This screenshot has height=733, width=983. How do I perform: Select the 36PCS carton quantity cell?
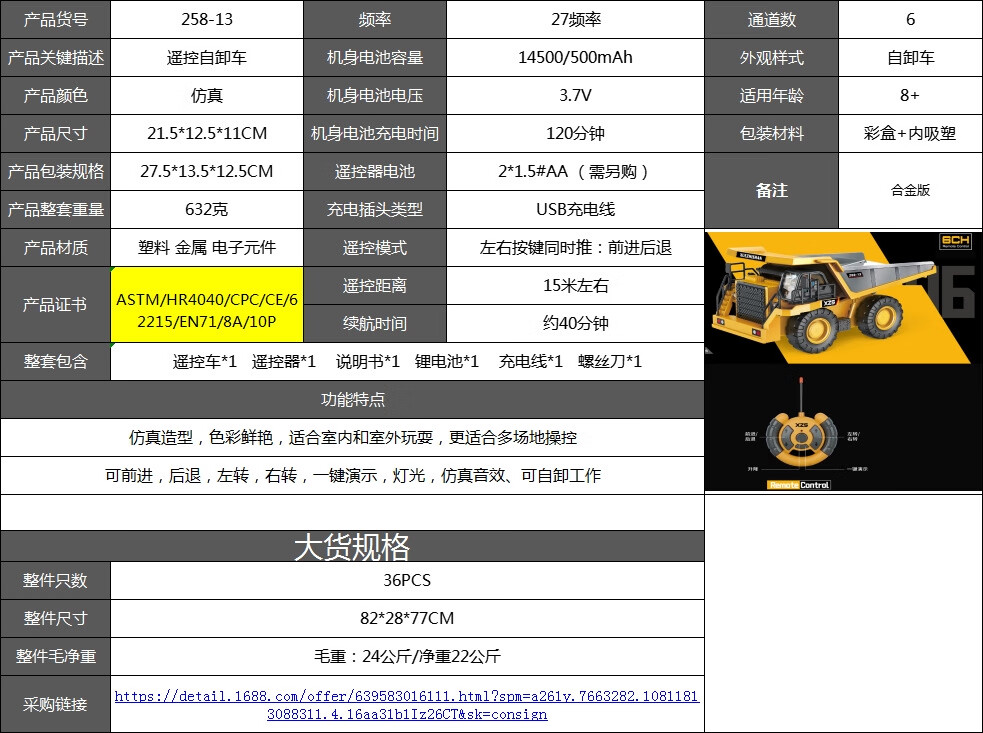[407, 581]
